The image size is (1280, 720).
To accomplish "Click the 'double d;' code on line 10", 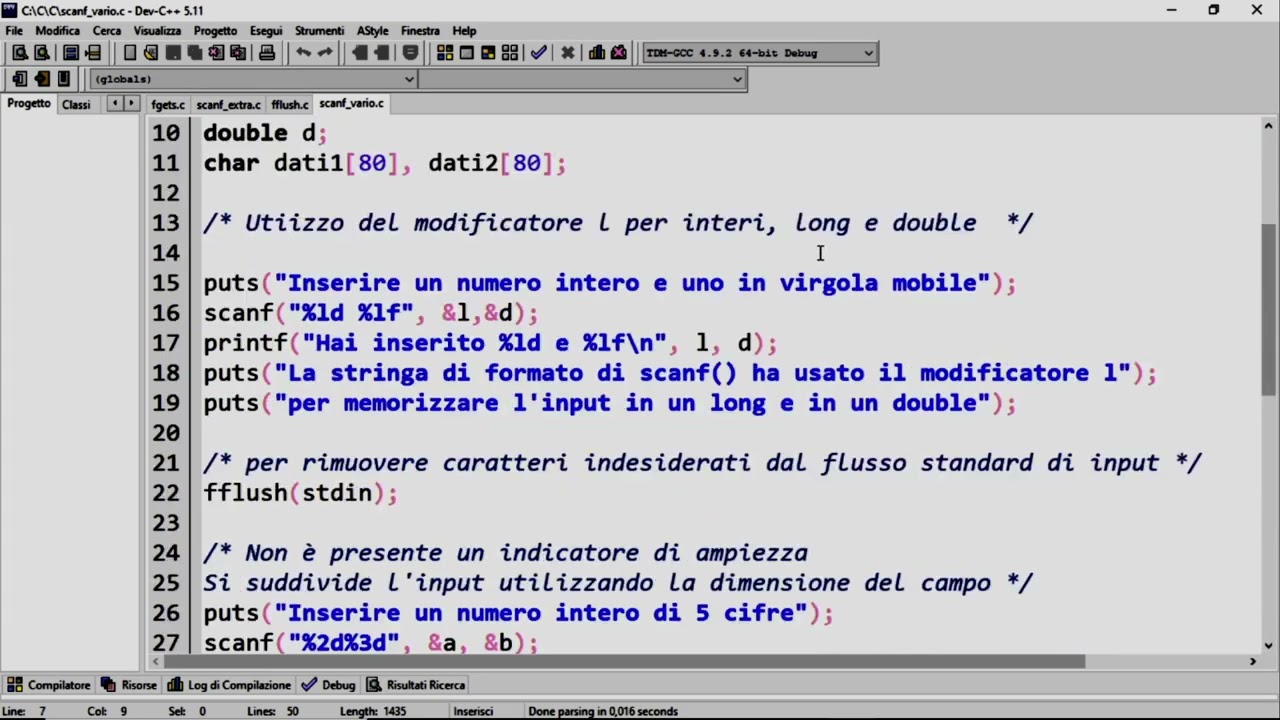I will tap(265, 133).
